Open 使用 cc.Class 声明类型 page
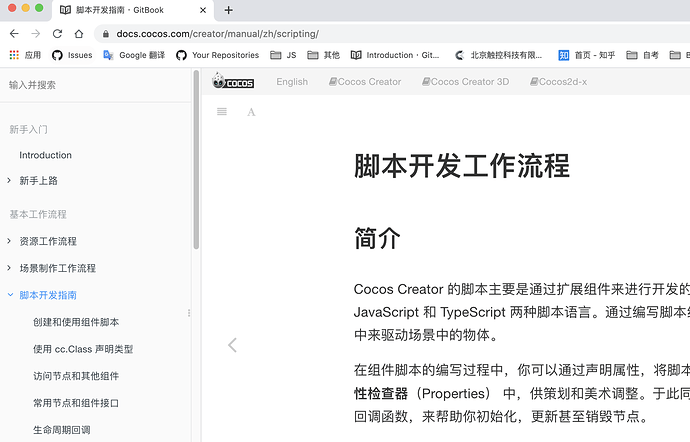Image resolution: width=690 pixels, height=442 pixels. pyautogui.click(x=83, y=349)
